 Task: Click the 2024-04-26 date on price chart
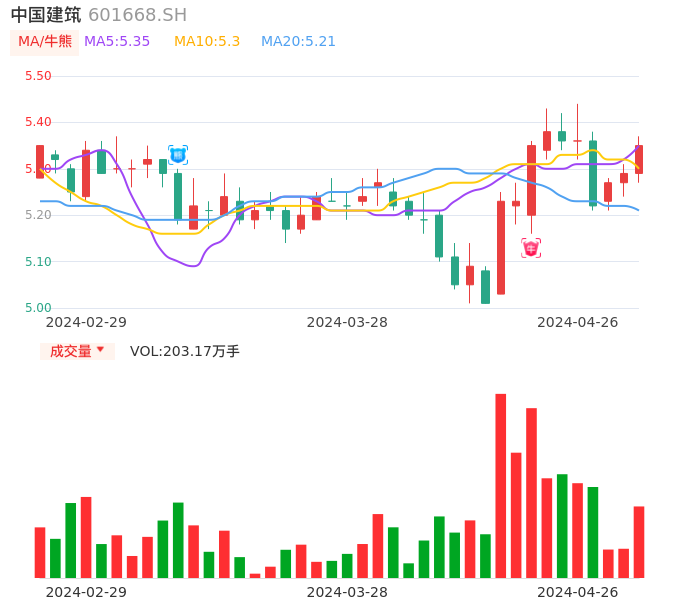577,322
